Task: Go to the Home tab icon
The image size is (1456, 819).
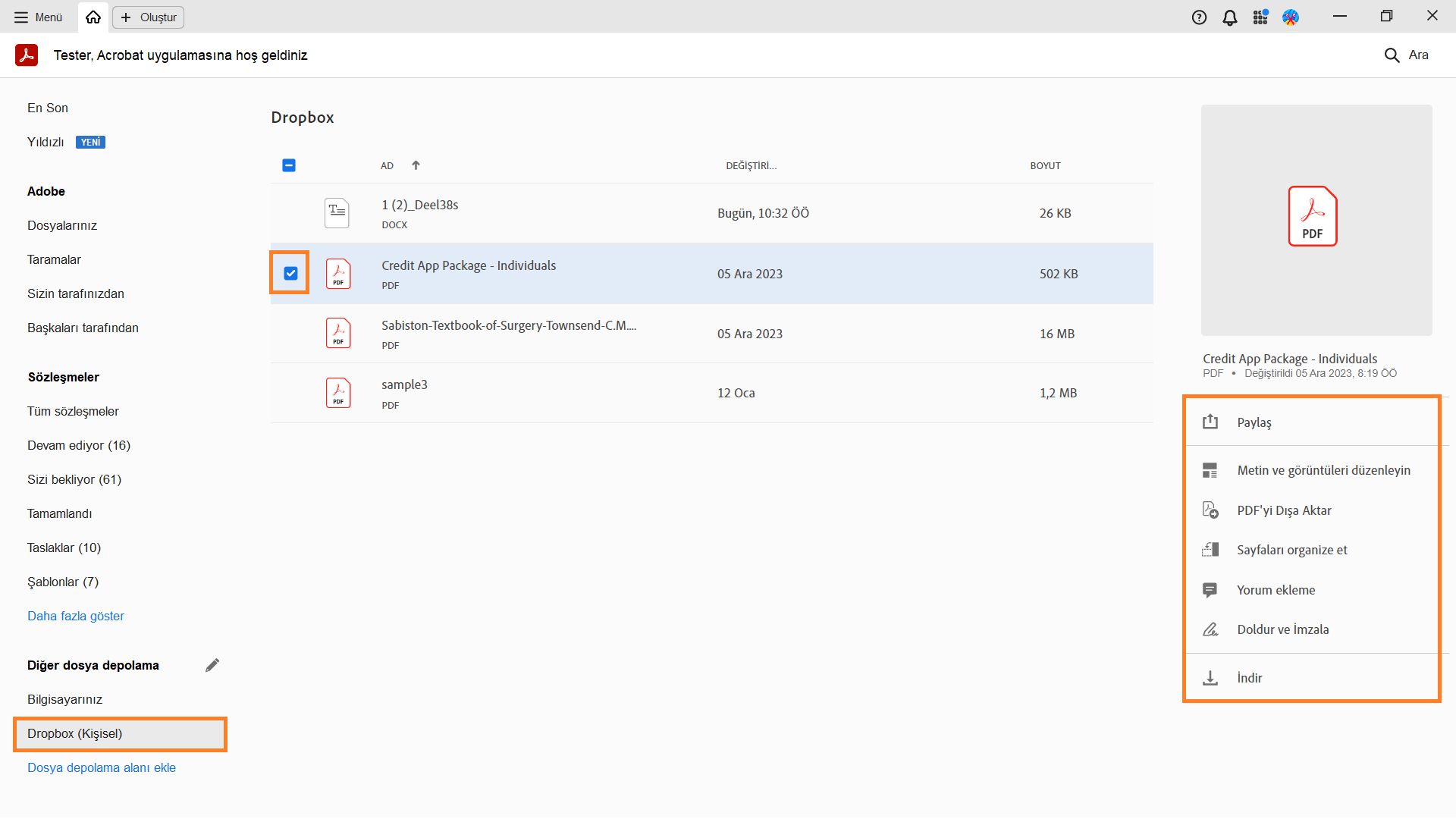Action: pos(93,17)
